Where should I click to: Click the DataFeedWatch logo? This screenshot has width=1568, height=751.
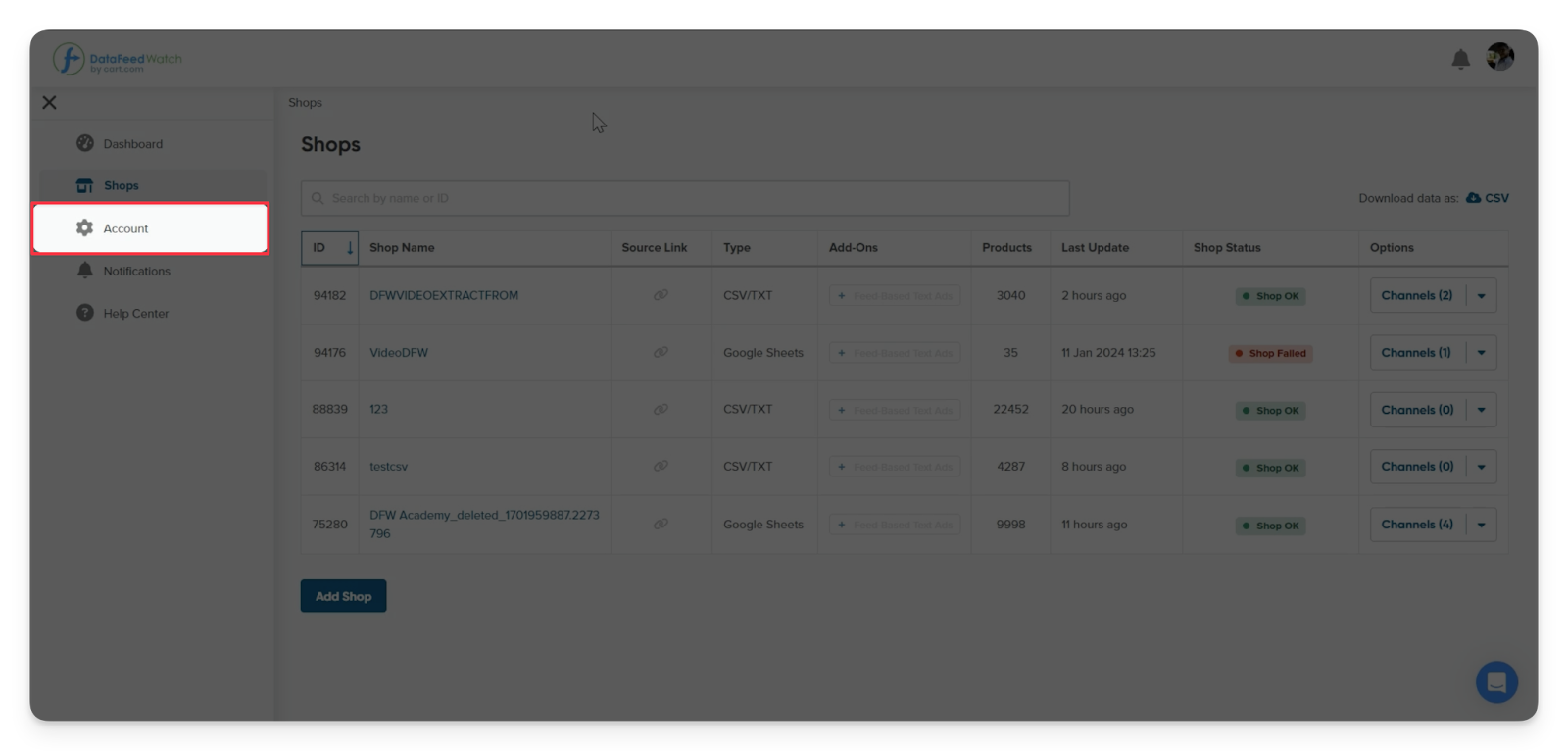118,60
